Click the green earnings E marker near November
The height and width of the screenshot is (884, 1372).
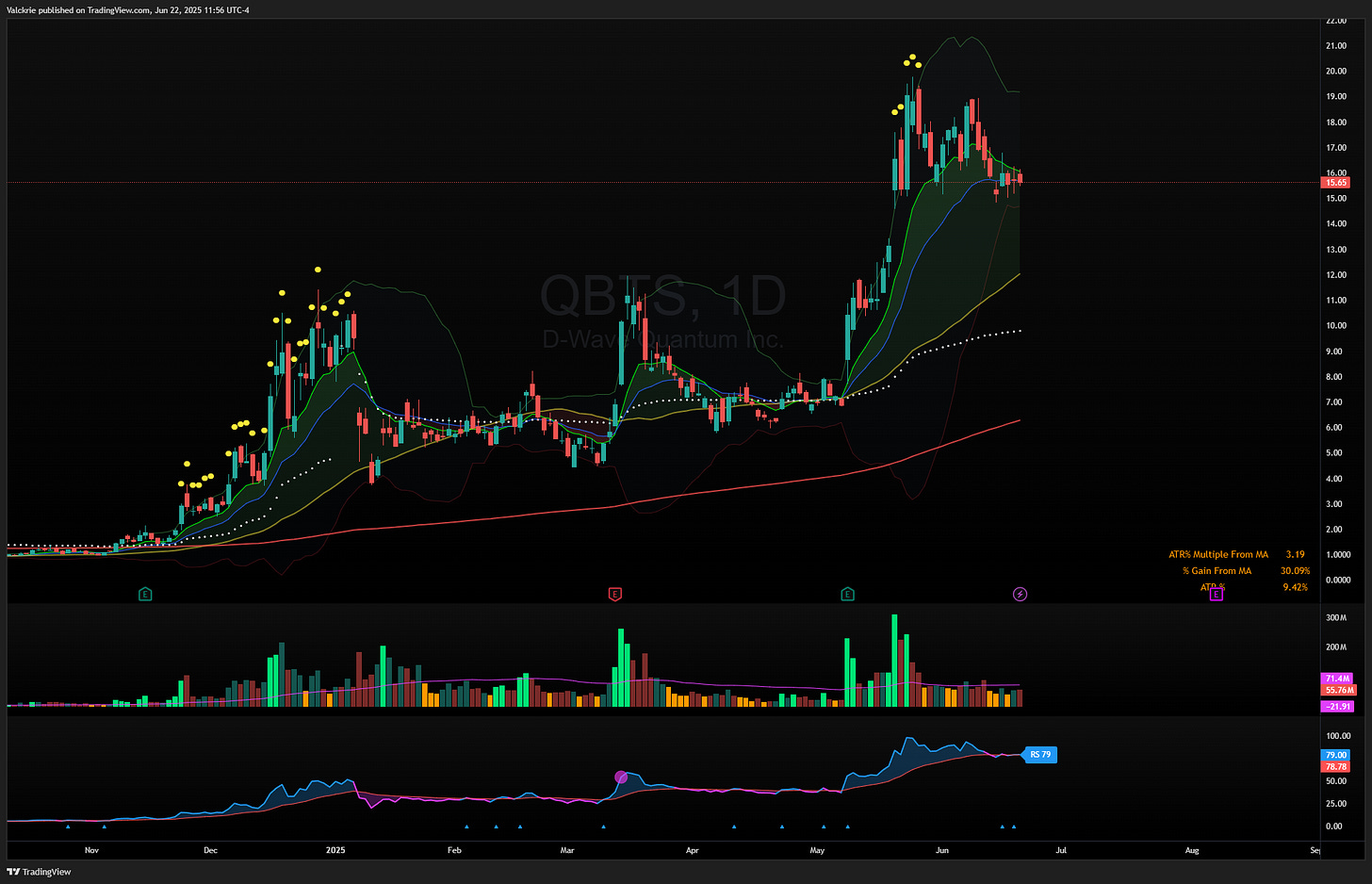click(x=145, y=594)
